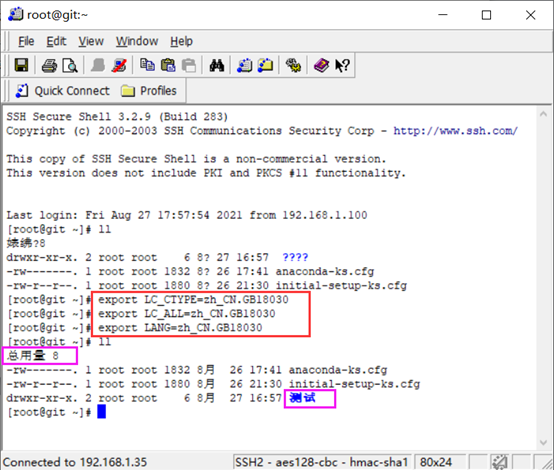Click scrollbar up arrow in terminal
This screenshot has width=554, height=470.
coord(543,114)
